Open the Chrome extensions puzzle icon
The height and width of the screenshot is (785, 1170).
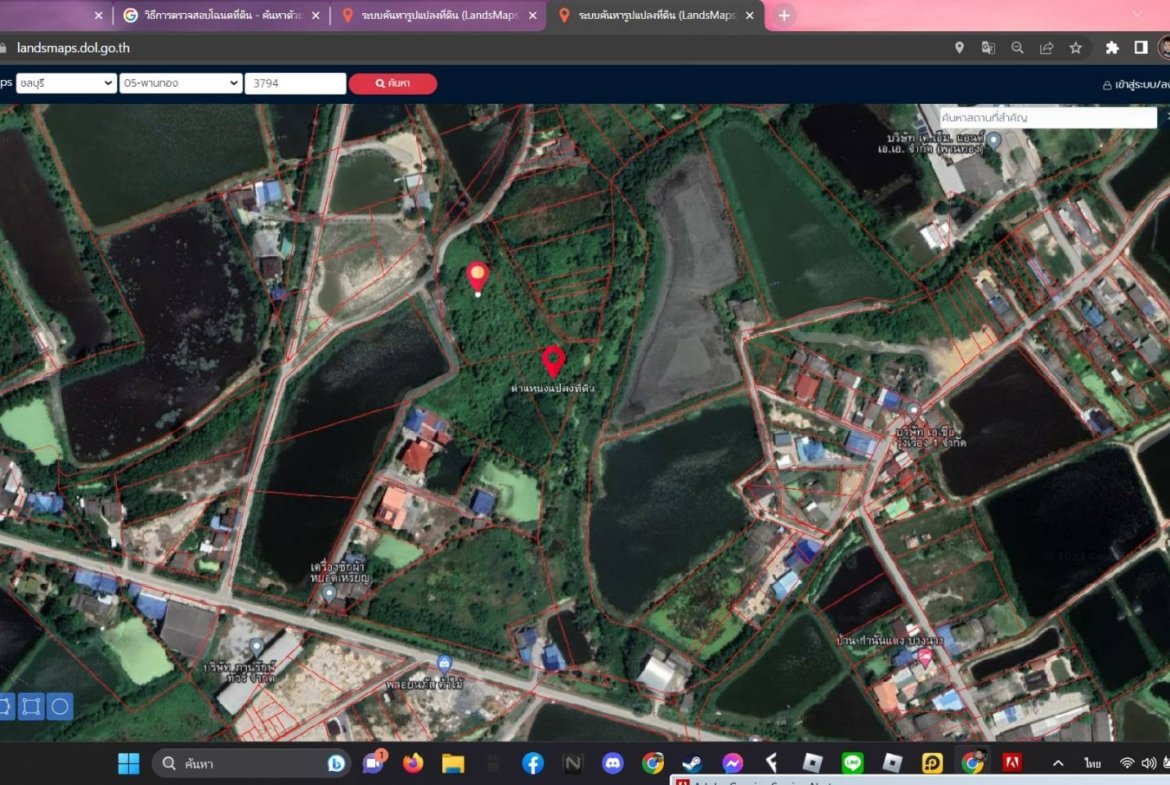pyautogui.click(x=1112, y=48)
